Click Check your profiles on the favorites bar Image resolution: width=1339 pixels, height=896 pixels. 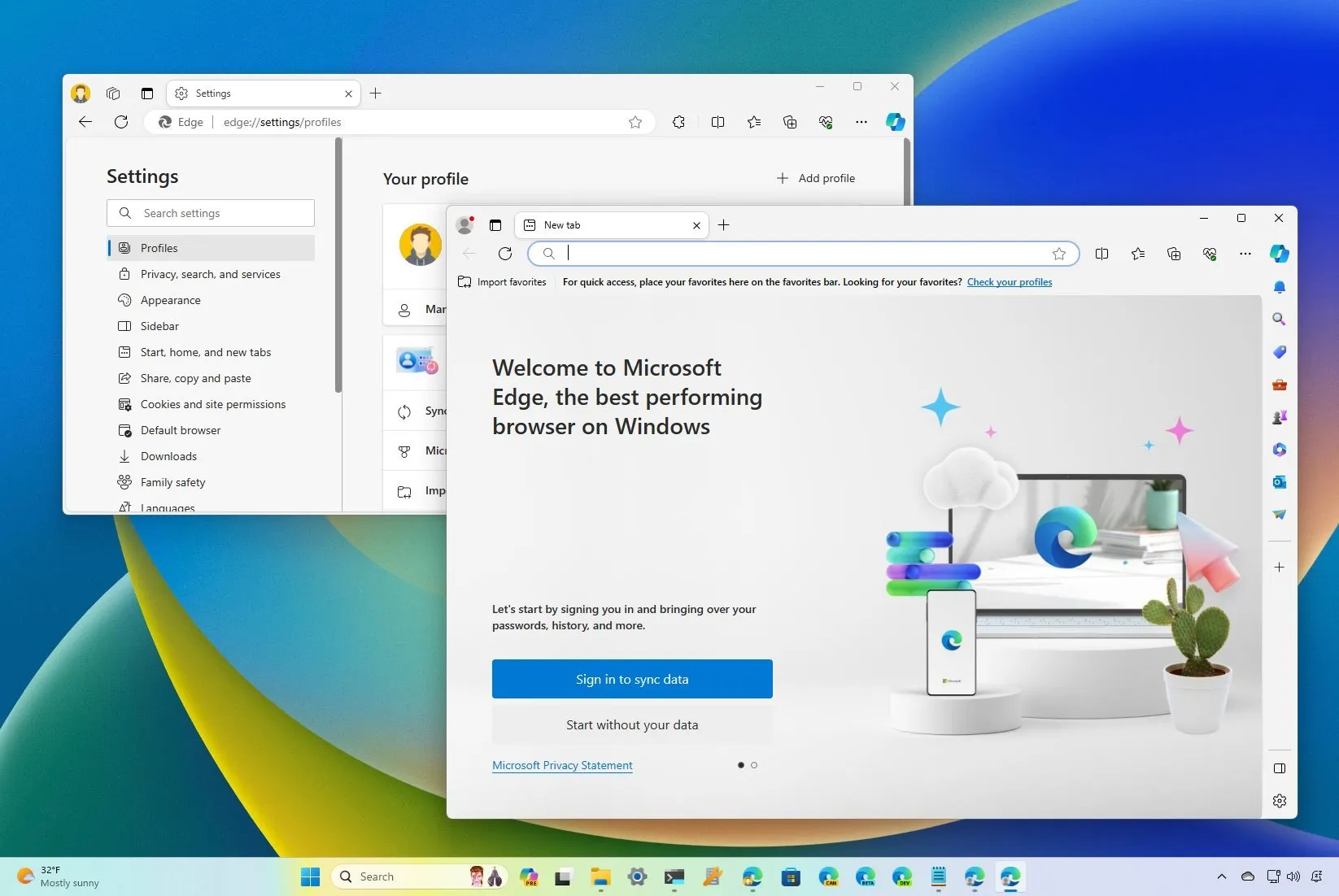[1009, 282]
